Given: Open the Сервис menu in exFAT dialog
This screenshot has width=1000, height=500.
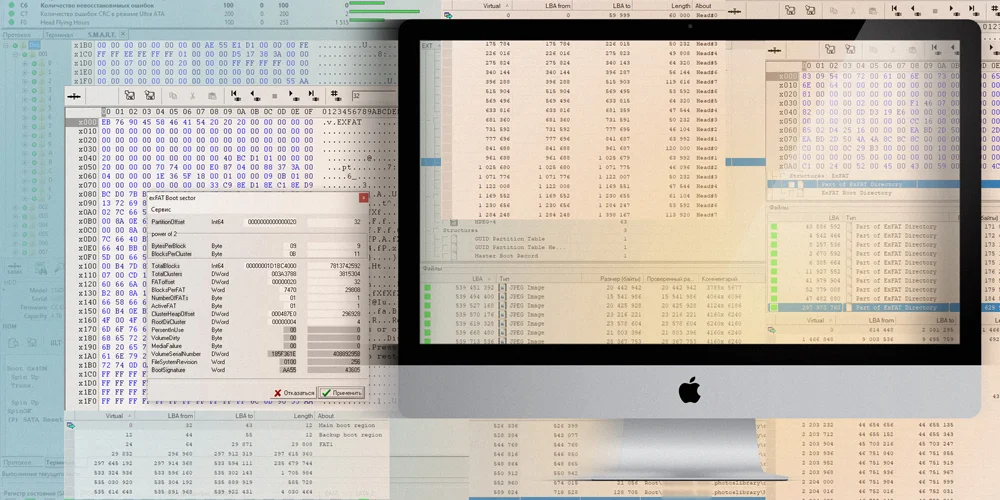Looking at the screenshot, I should [x=160, y=209].
